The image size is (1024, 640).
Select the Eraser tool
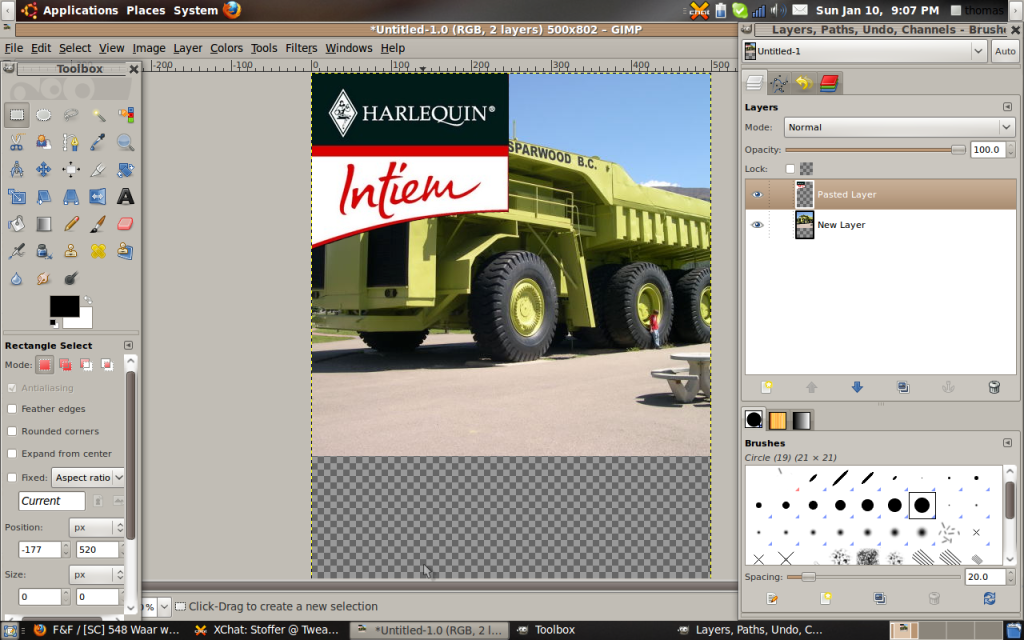click(x=125, y=224)
